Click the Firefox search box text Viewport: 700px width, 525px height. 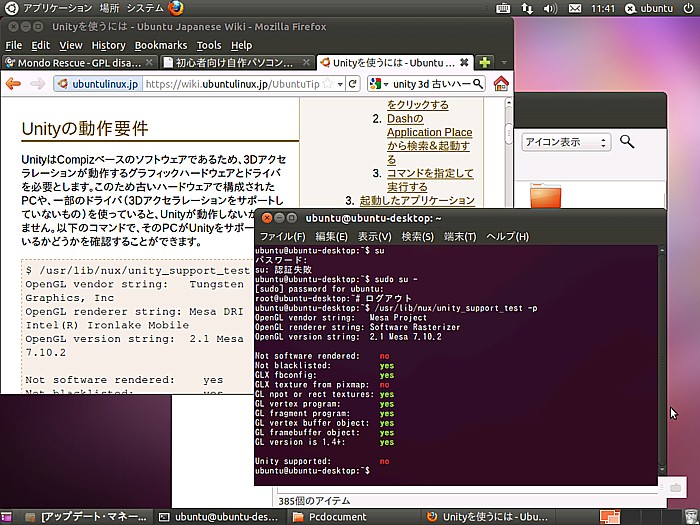(x=432, y=83)
